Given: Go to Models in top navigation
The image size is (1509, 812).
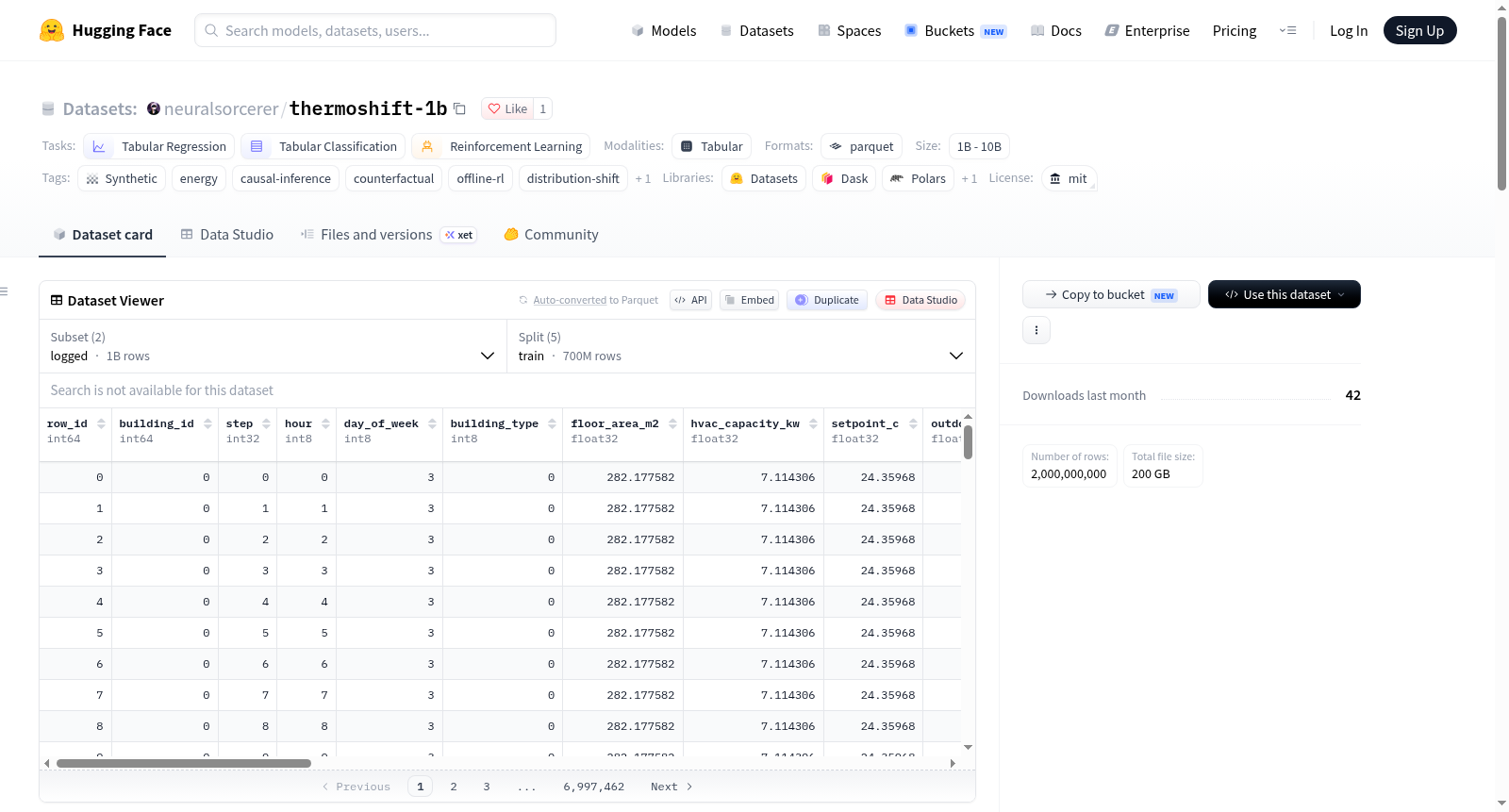Looking at the screenshot, I should [x=664, y=30].
